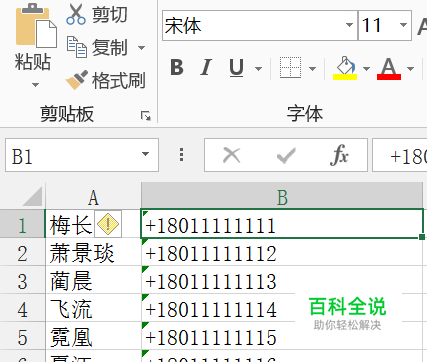Apply the red font color A
Image resolution: width=427 pixels, height=362 pixels.
point(389,68)
